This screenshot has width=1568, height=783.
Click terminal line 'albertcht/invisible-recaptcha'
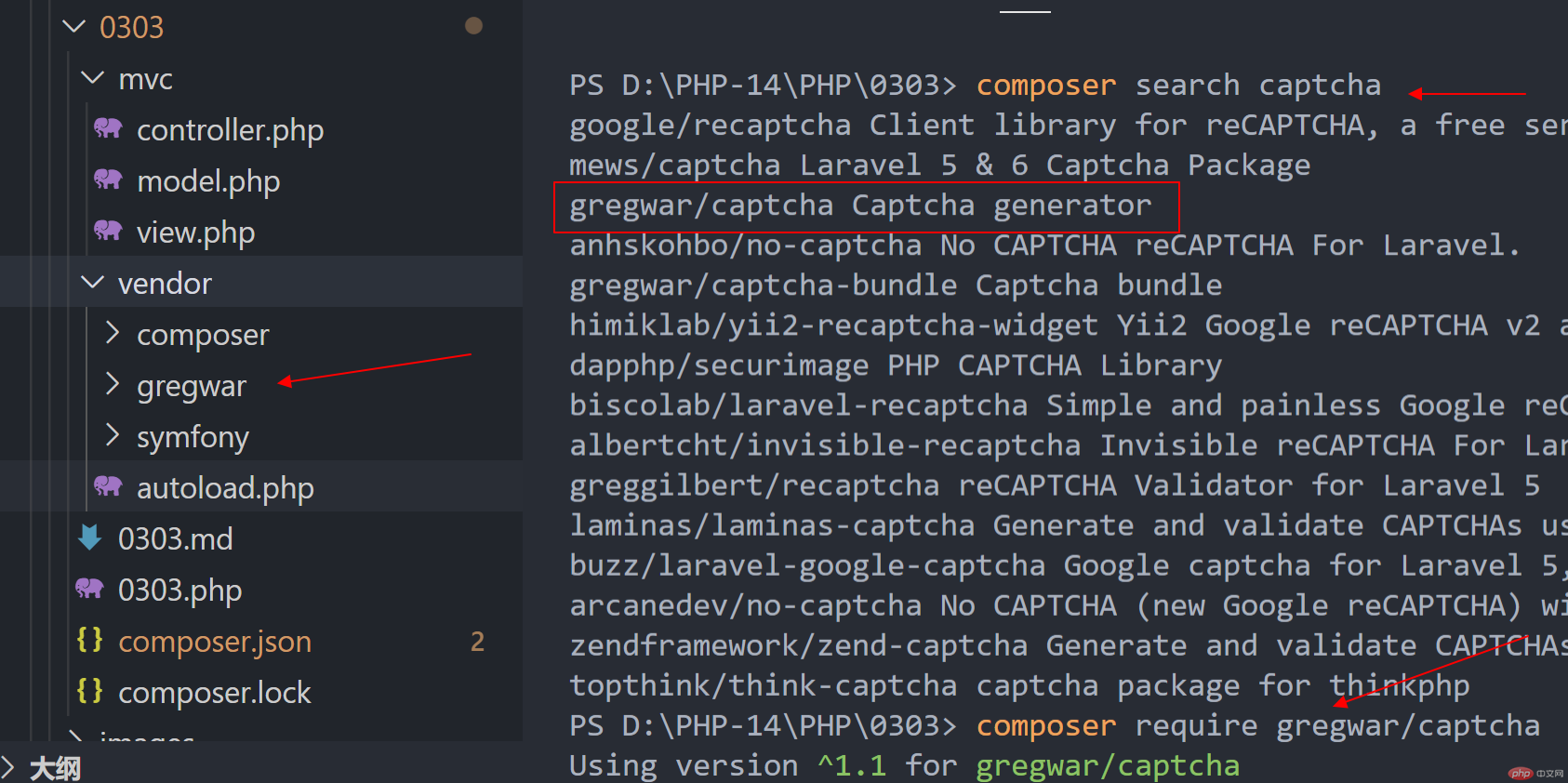coord(1069,445)
